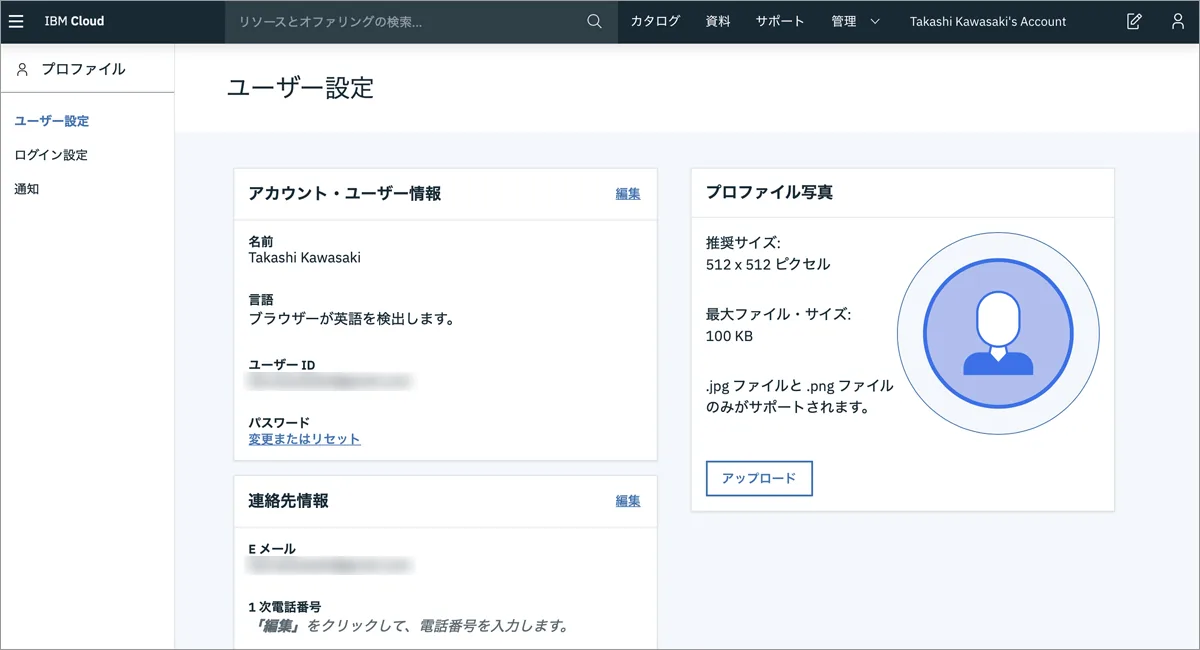The image size is (1200, 650).
Task: Click the text ブラウザーが英語を検出します。
Action: [x=352, y=320]
